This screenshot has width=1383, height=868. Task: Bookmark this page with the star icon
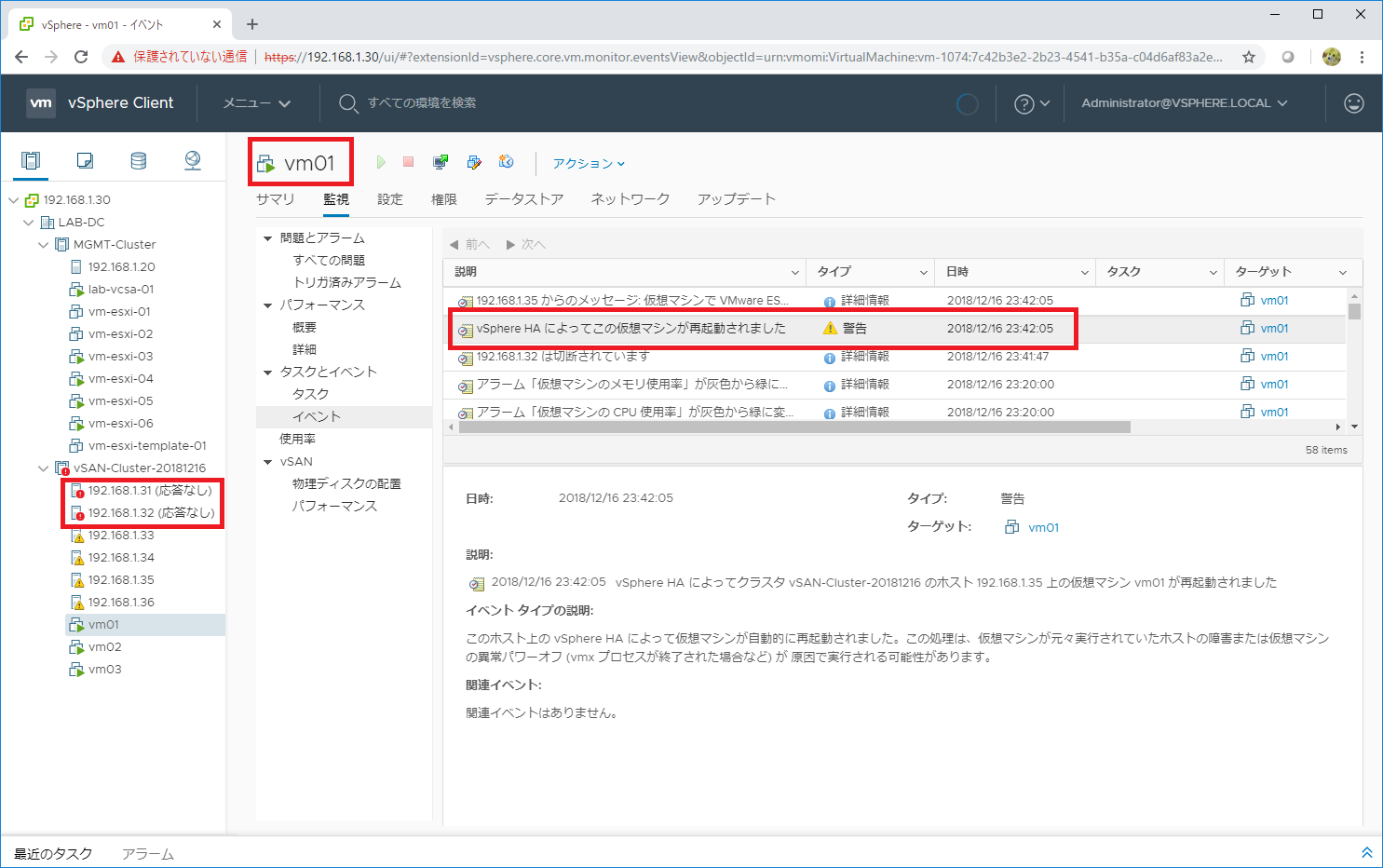(1249, 57)
